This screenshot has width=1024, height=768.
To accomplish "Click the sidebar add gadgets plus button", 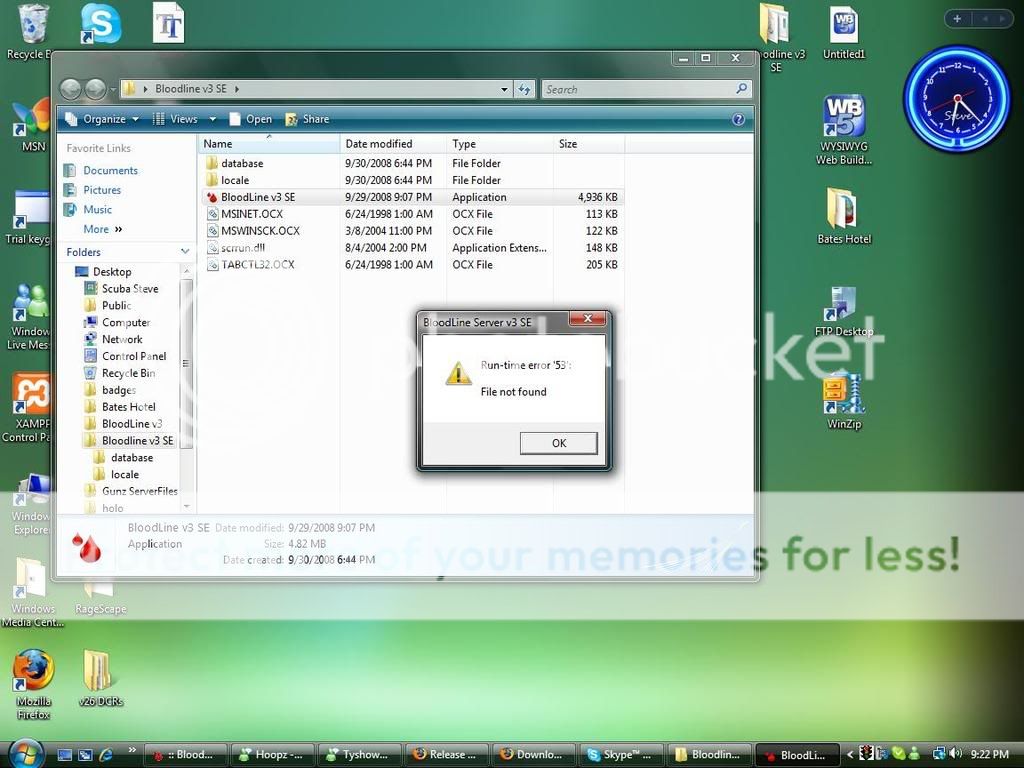I will pos(957,19).
